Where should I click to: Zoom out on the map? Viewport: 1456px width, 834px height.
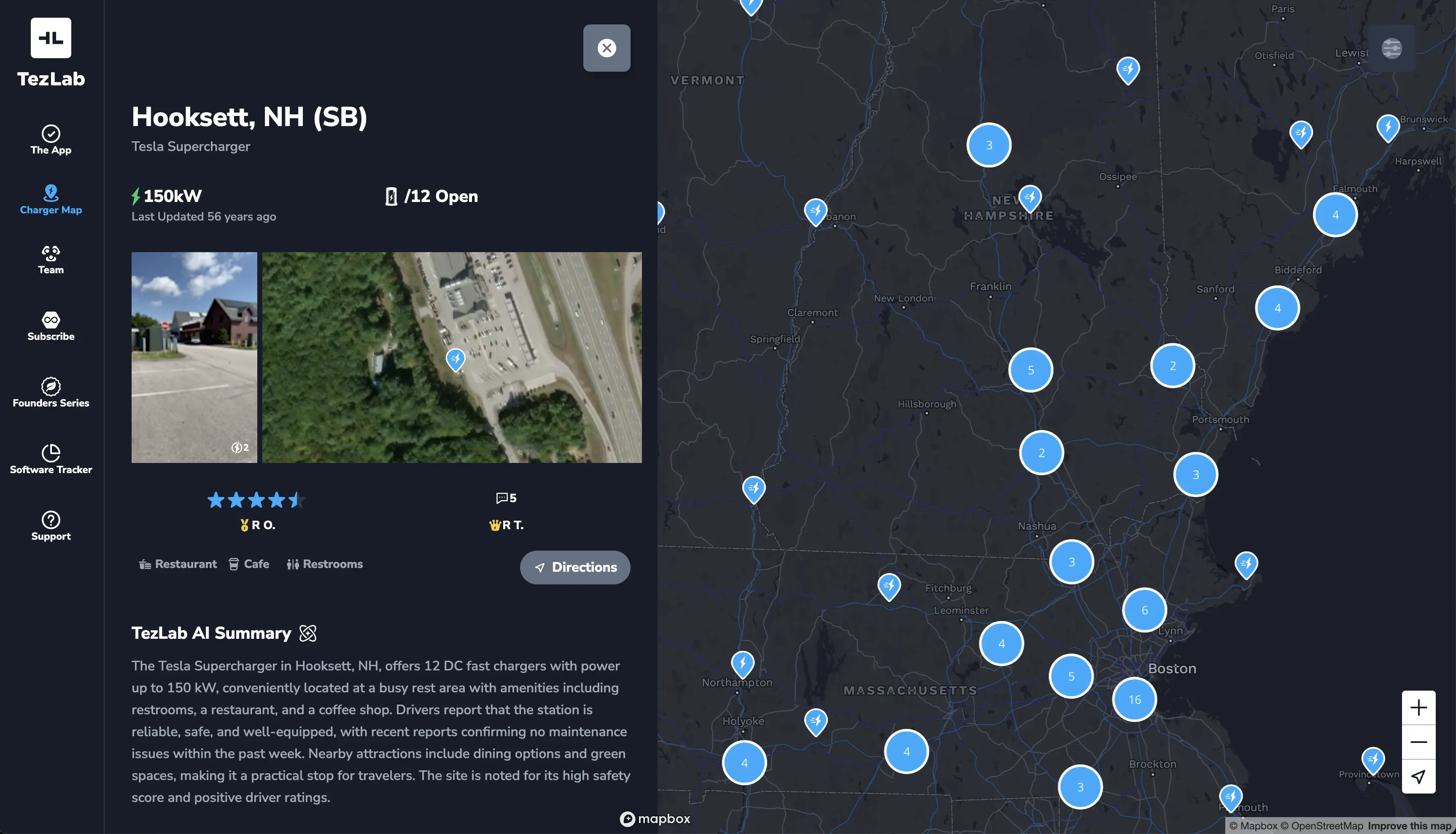pos(1418,743)
